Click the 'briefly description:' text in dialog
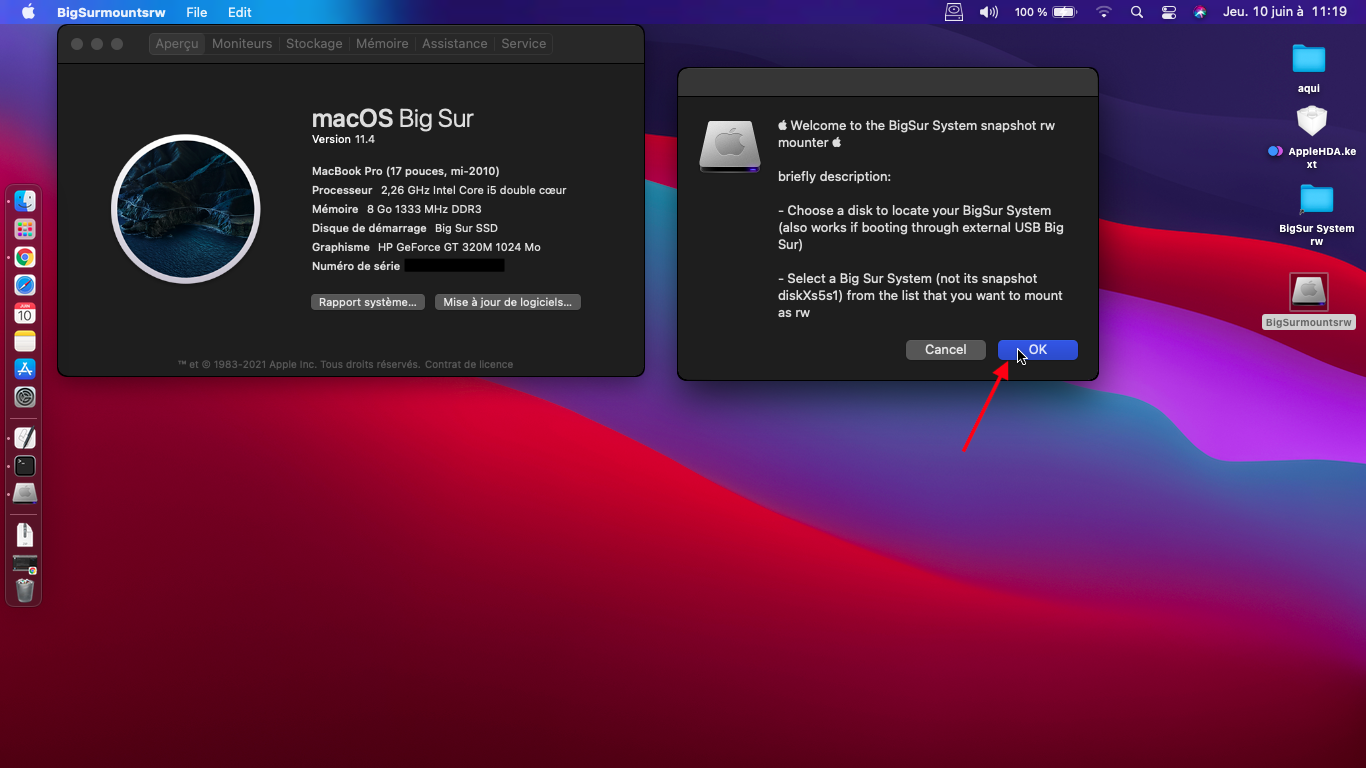Screen dimensions: 1366x768 834,177
